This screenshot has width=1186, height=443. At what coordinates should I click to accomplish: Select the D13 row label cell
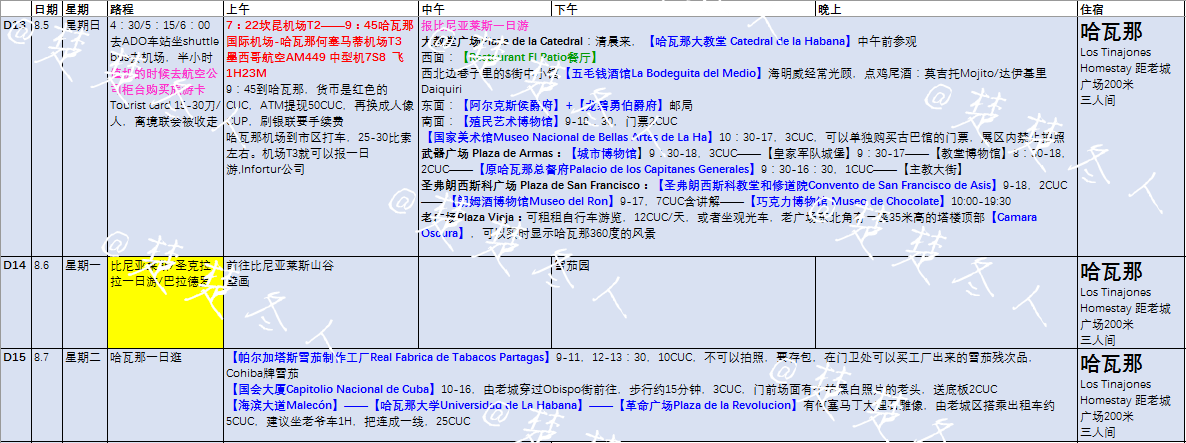[15, 24]
